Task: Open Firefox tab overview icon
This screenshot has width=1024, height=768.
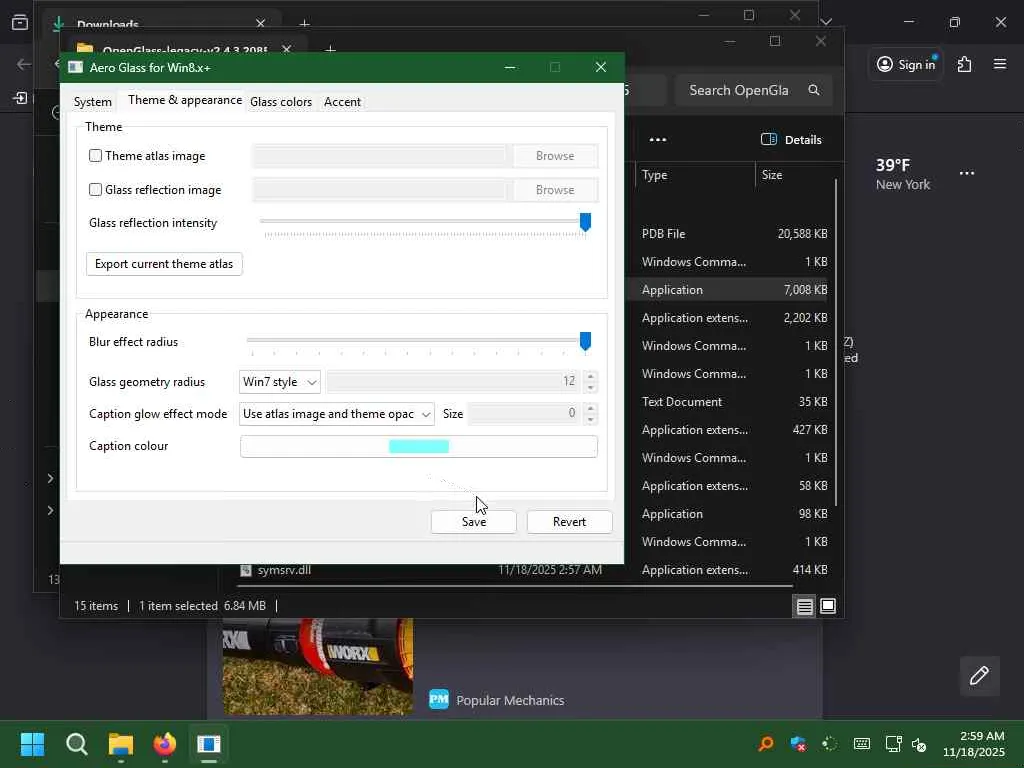Action: (20, 22)
